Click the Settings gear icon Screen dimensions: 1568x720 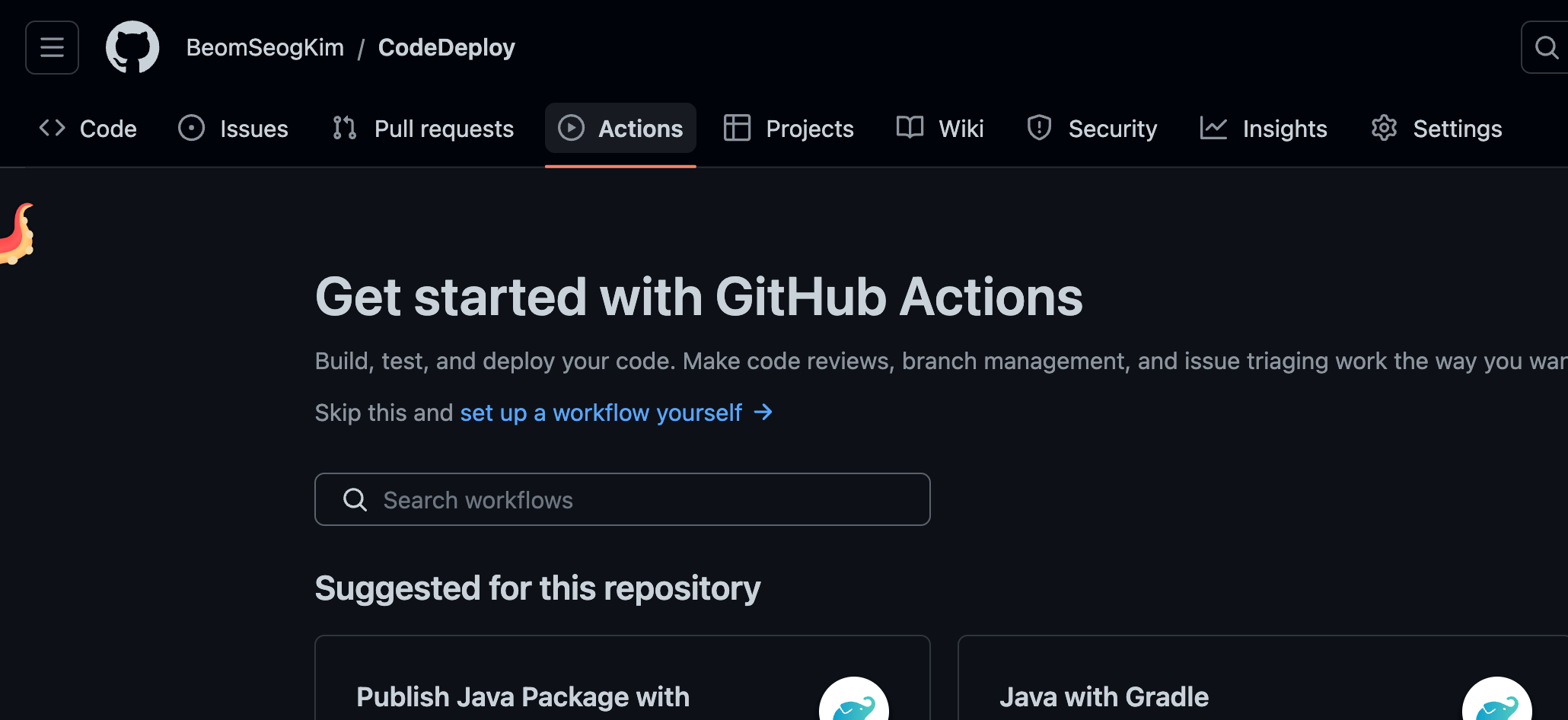[x=1385, y=128]
